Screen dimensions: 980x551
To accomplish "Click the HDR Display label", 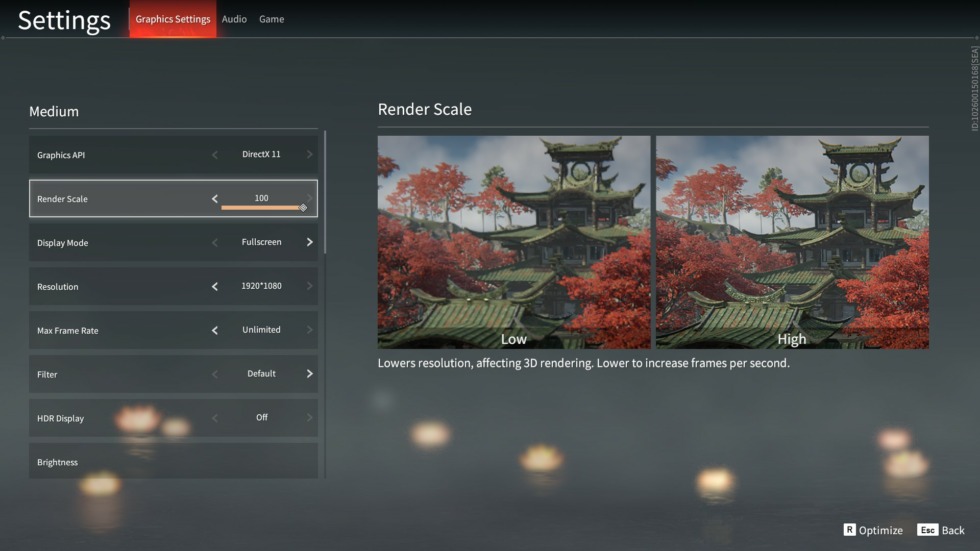I will [60, 419].
